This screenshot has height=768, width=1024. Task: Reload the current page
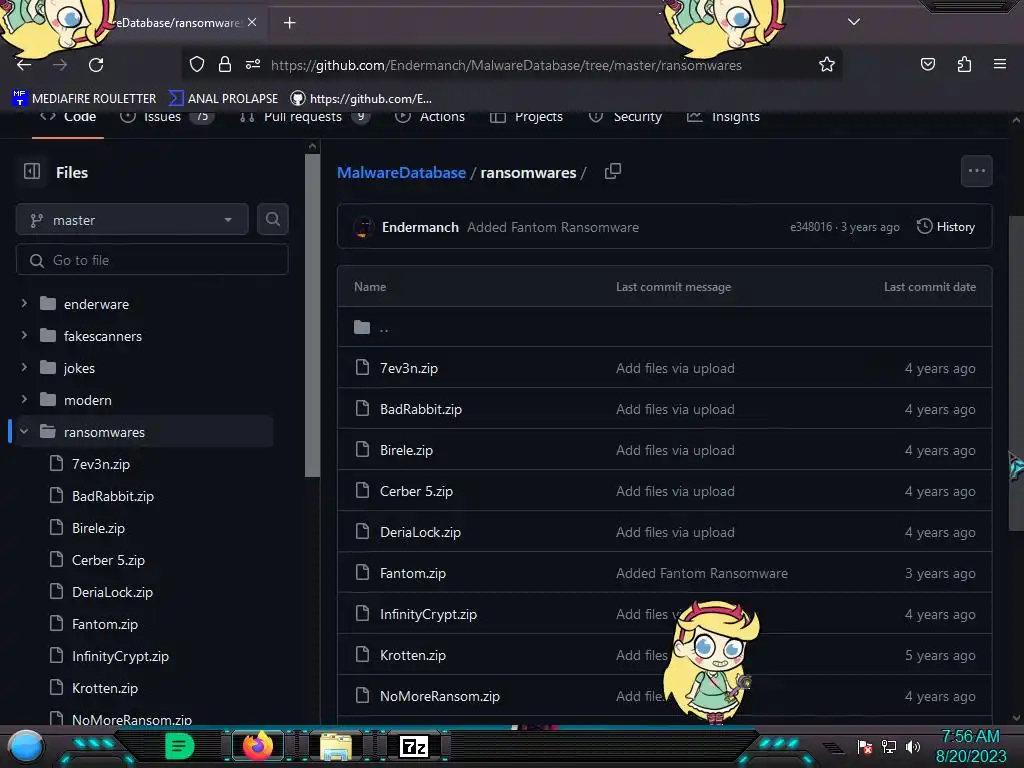[x=96, y=65]
